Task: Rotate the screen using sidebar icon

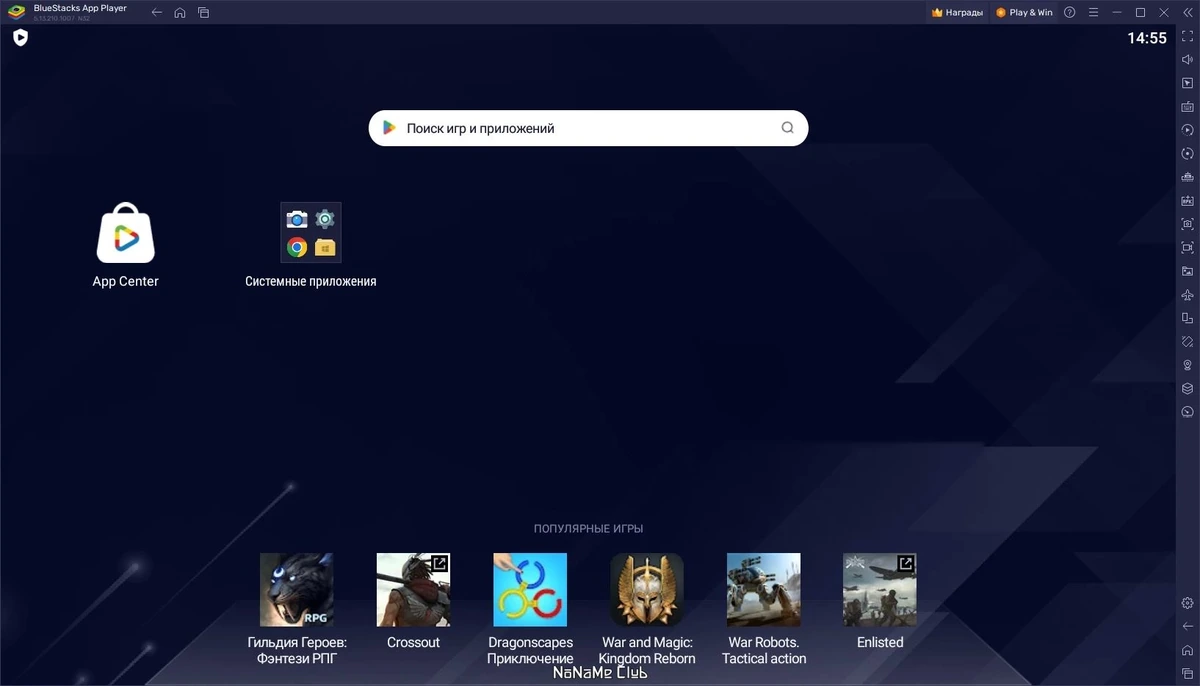Action: tap(1188, 318)
